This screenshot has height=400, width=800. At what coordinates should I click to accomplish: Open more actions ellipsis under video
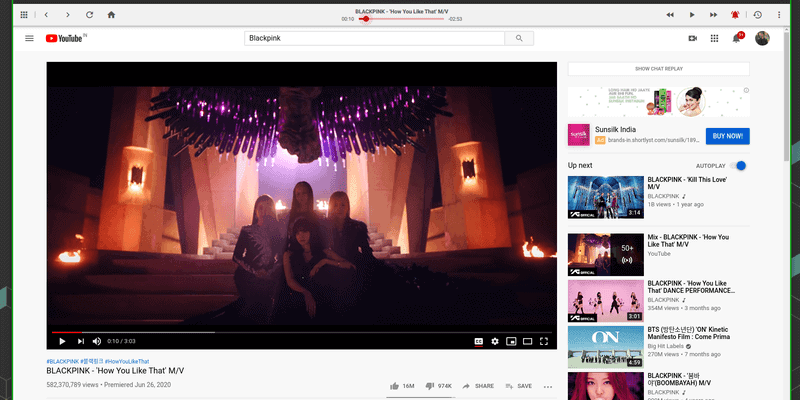pos(548,387)
